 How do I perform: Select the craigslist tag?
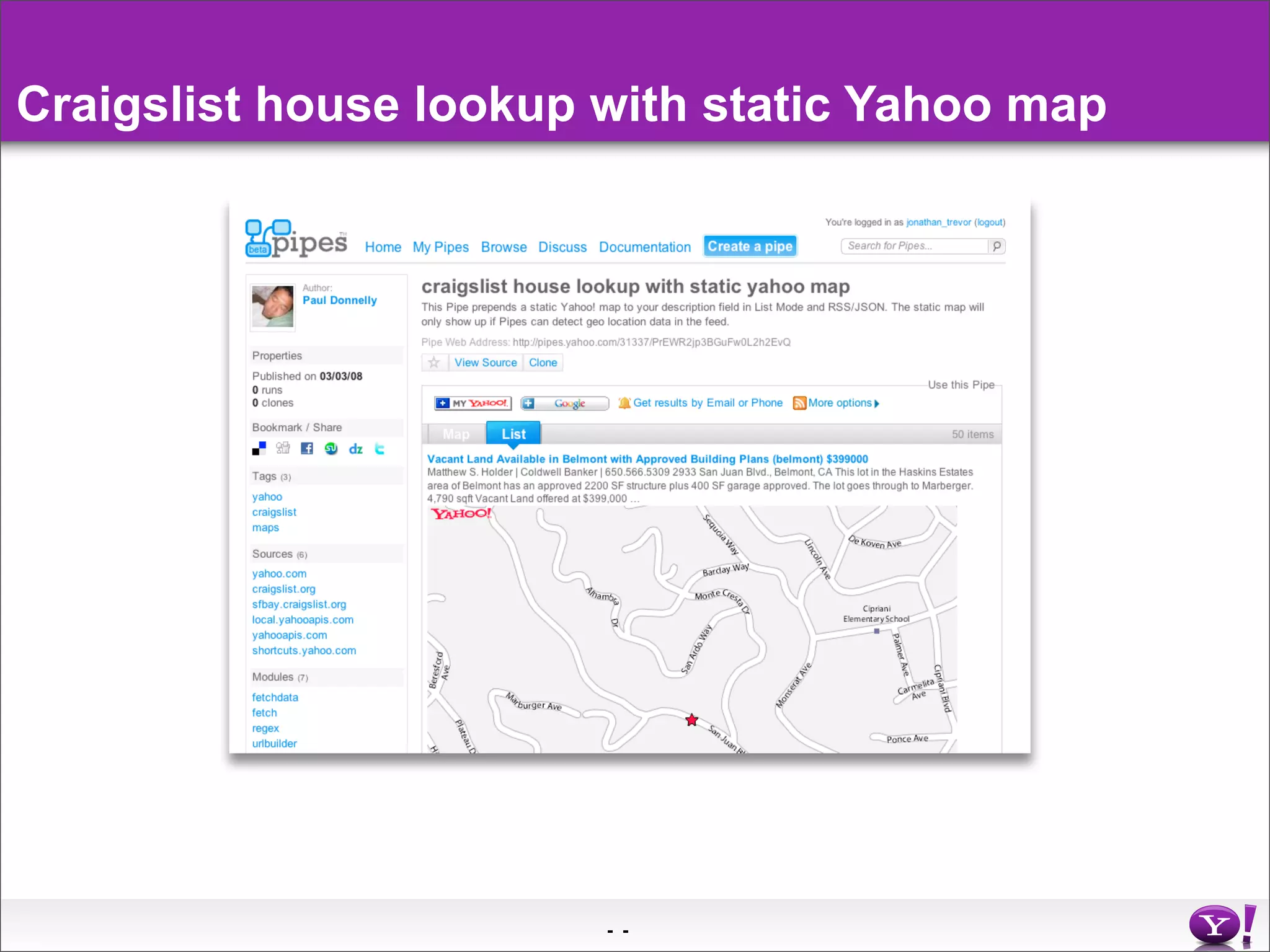pos(274,513)
